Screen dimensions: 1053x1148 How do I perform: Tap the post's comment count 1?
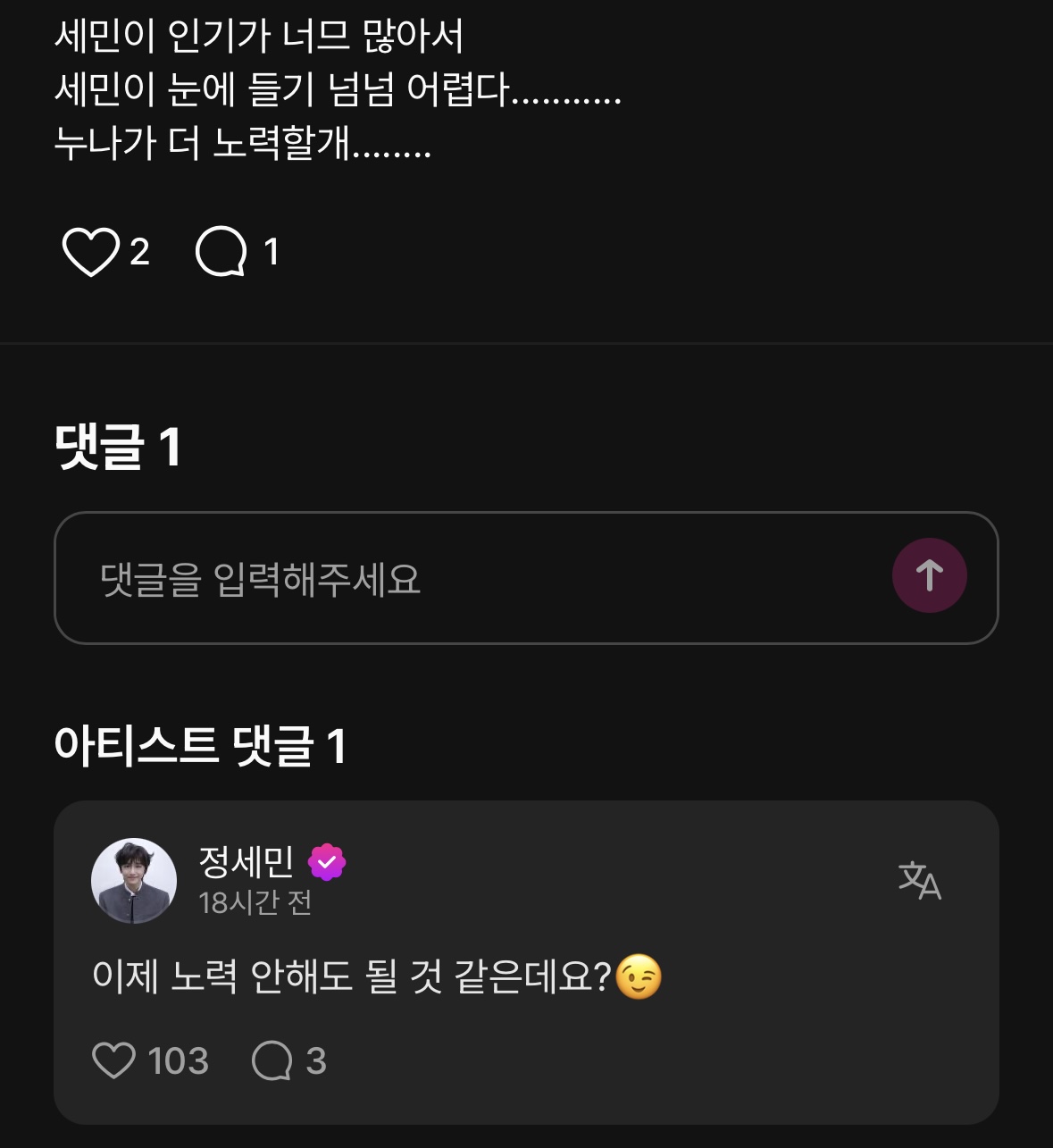click(x=272, y=252)
